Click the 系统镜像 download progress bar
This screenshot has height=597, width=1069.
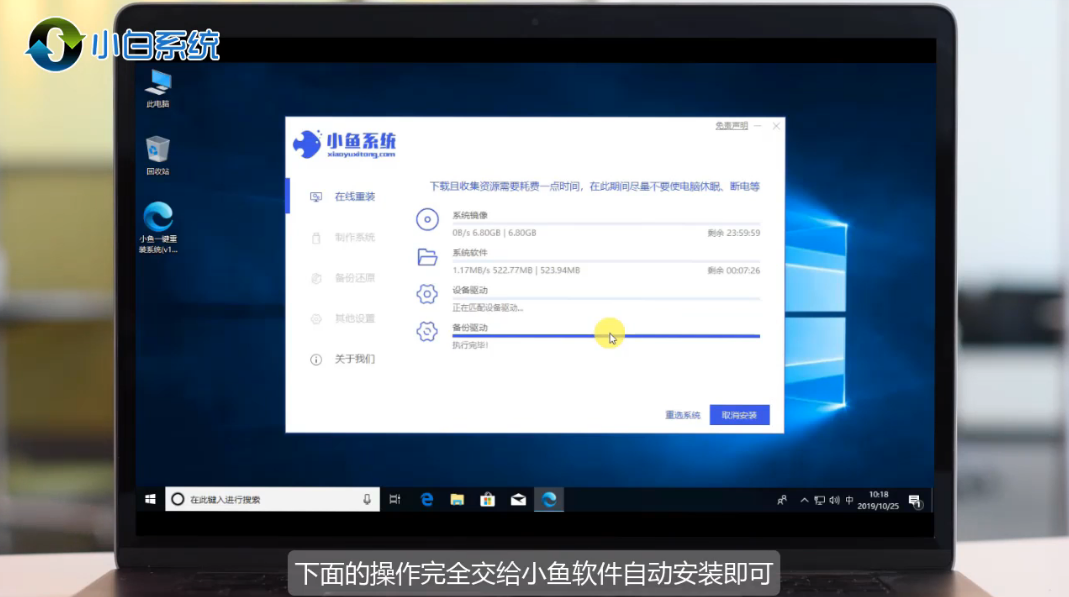(x=606, y=224)
